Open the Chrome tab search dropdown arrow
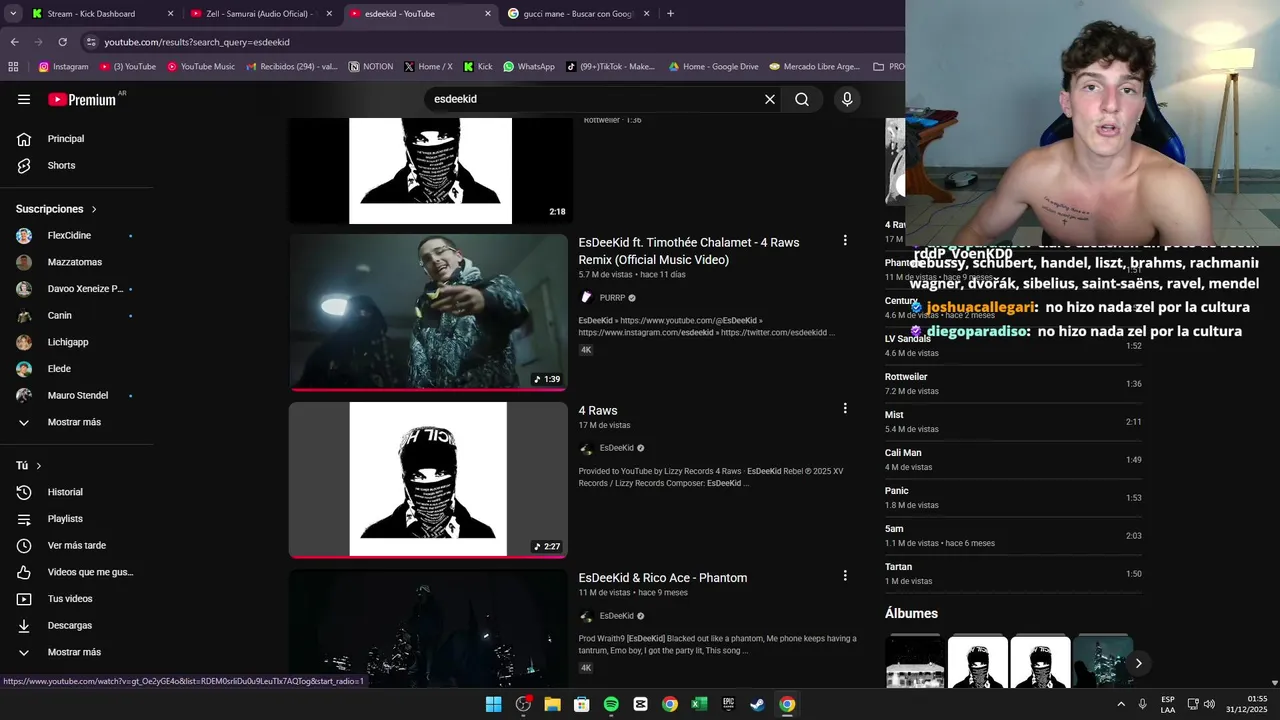The width and height of the screenshot is (1280, 720). click(13, 14)
